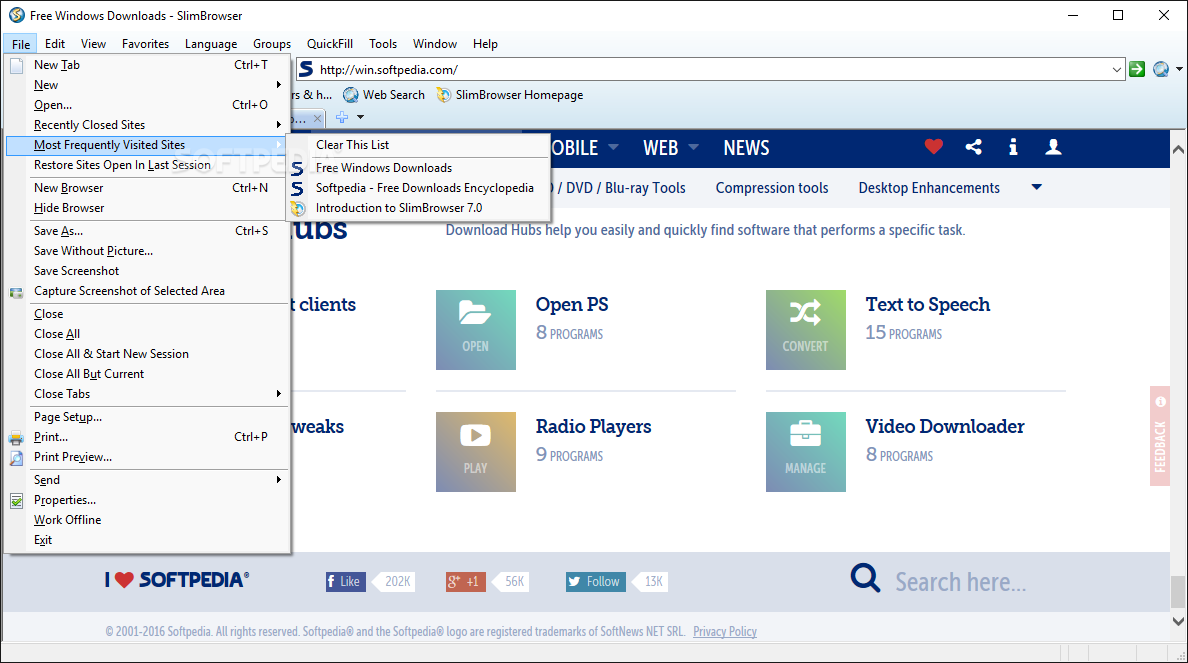
Task: Toggle Work Offline mode
Action: tap(148, 520)
